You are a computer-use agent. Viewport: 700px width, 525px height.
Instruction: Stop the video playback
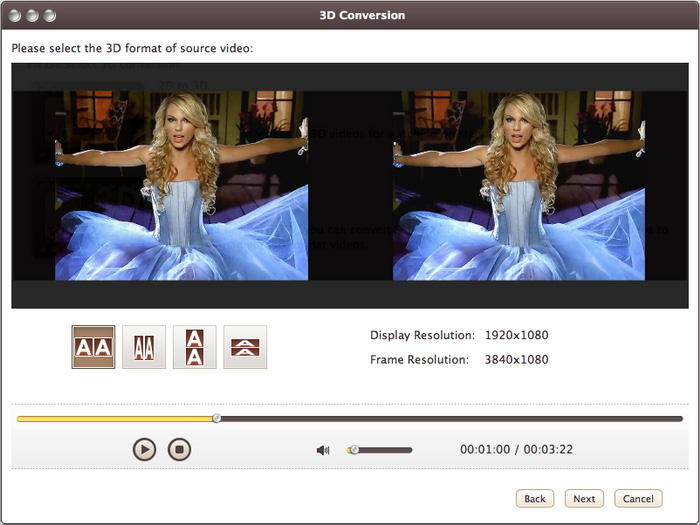178,449
